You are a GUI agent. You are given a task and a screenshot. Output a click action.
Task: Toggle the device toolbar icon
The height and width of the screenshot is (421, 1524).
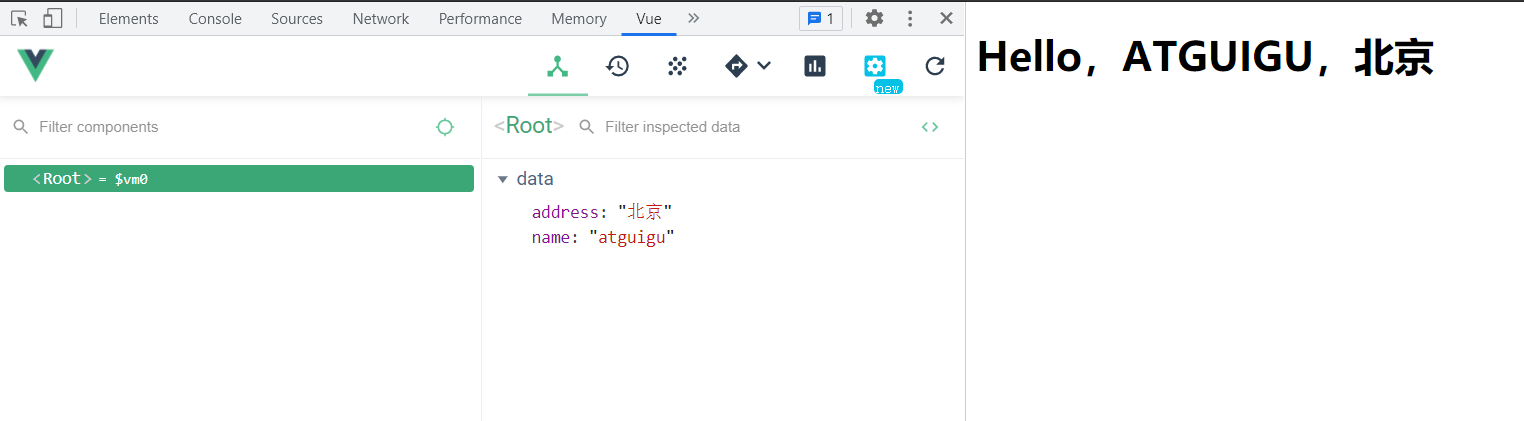click(53, 18)
